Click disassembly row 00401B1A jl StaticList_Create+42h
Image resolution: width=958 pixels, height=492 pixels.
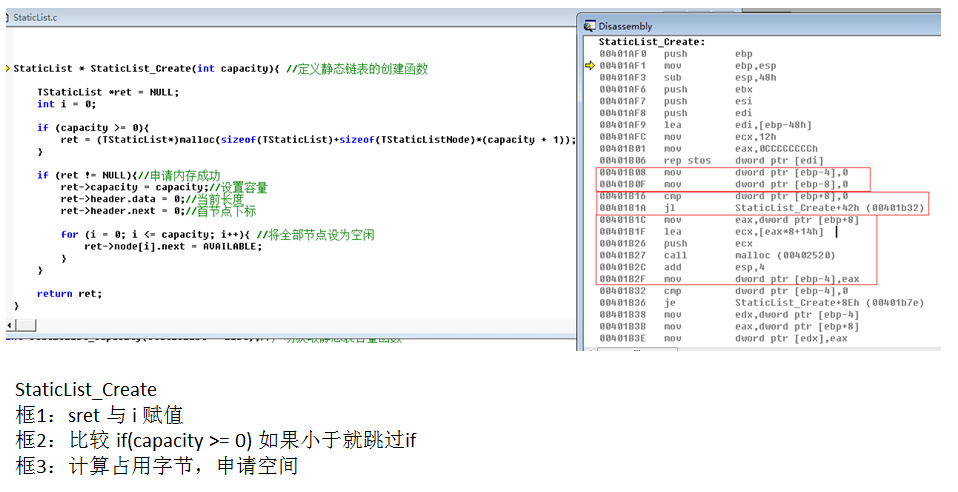[x=762, y=208]
